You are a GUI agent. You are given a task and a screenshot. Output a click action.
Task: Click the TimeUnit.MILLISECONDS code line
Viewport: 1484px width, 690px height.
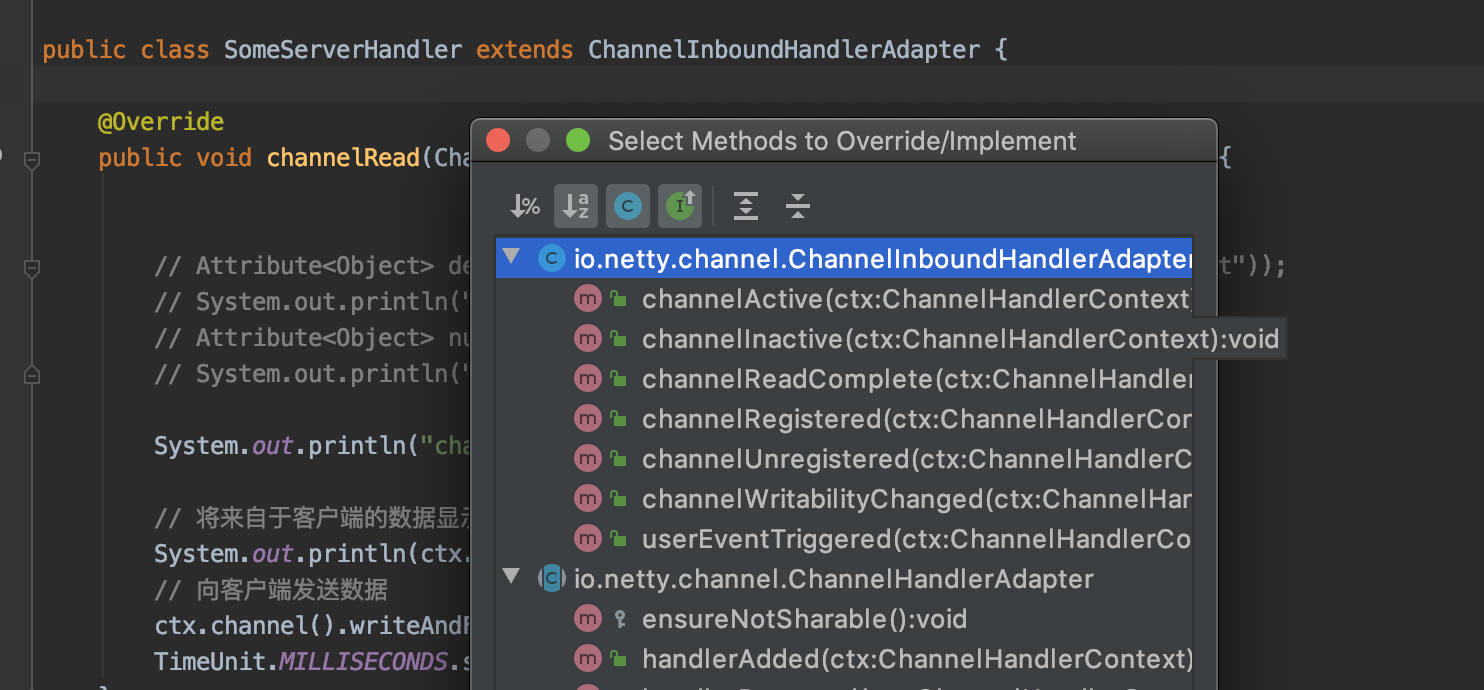click(x=312, y=662)
